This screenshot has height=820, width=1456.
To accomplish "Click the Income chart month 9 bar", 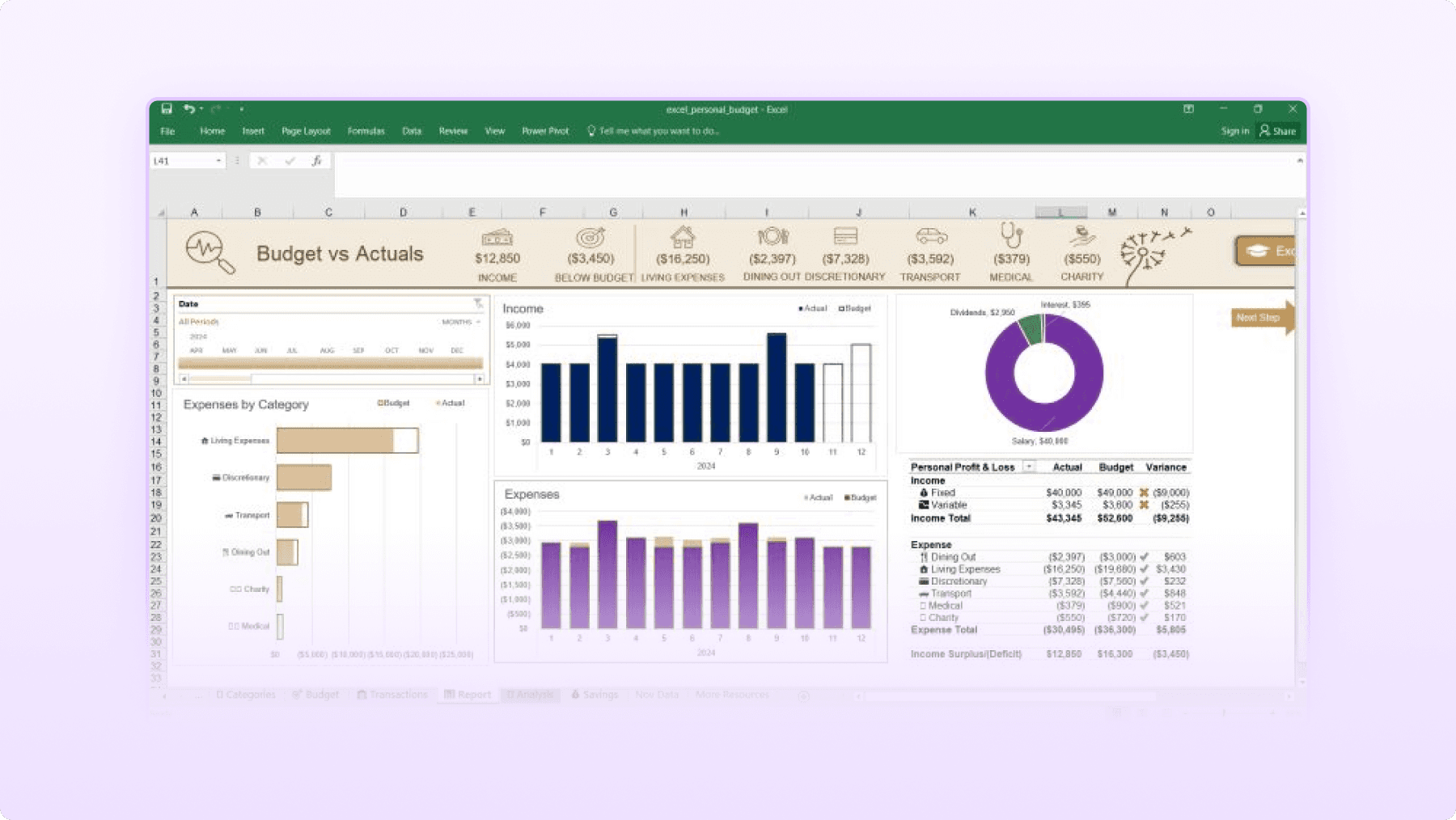I will coord(777,388).
